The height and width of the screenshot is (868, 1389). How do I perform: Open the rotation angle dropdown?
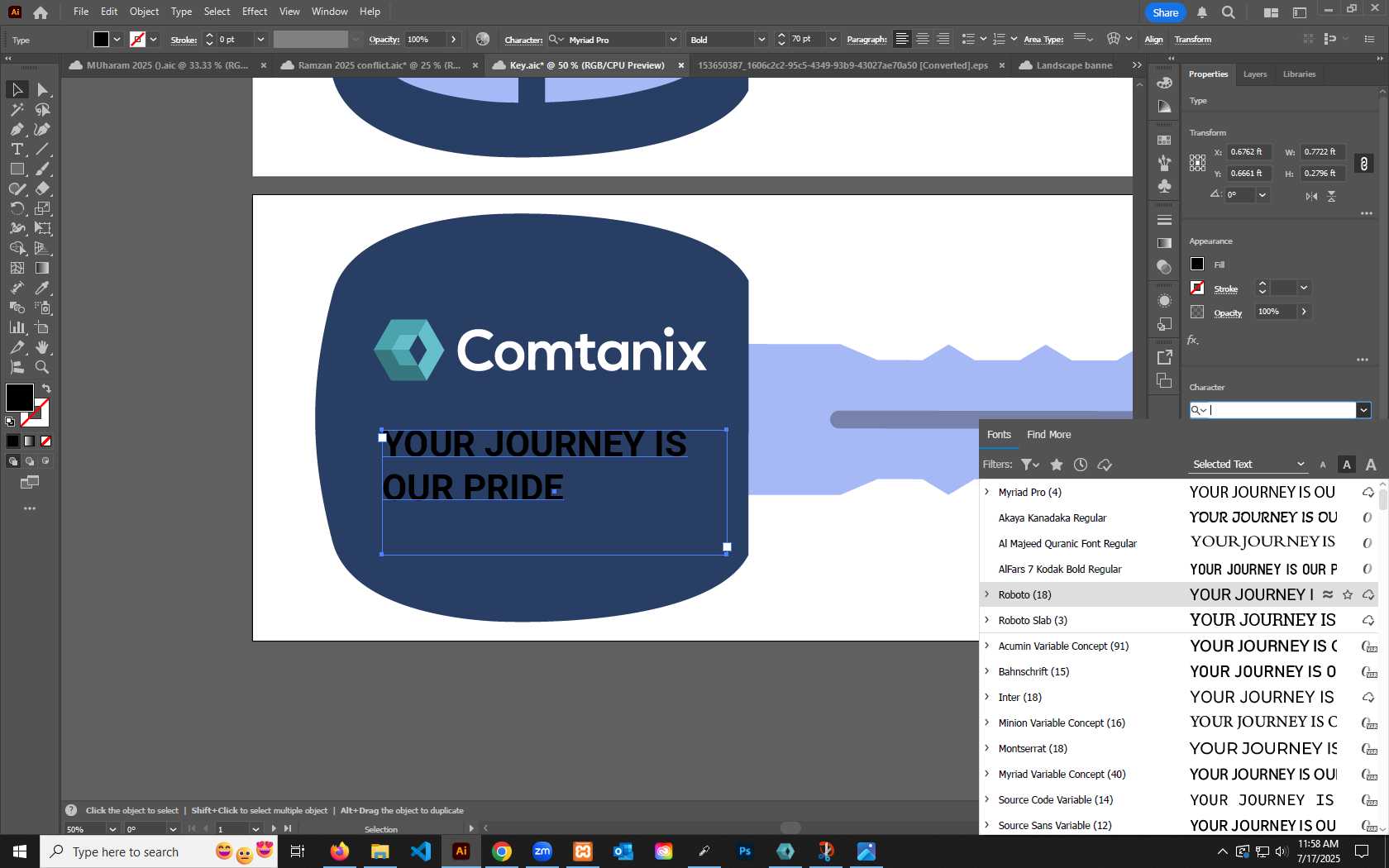tap(1263, 195)
